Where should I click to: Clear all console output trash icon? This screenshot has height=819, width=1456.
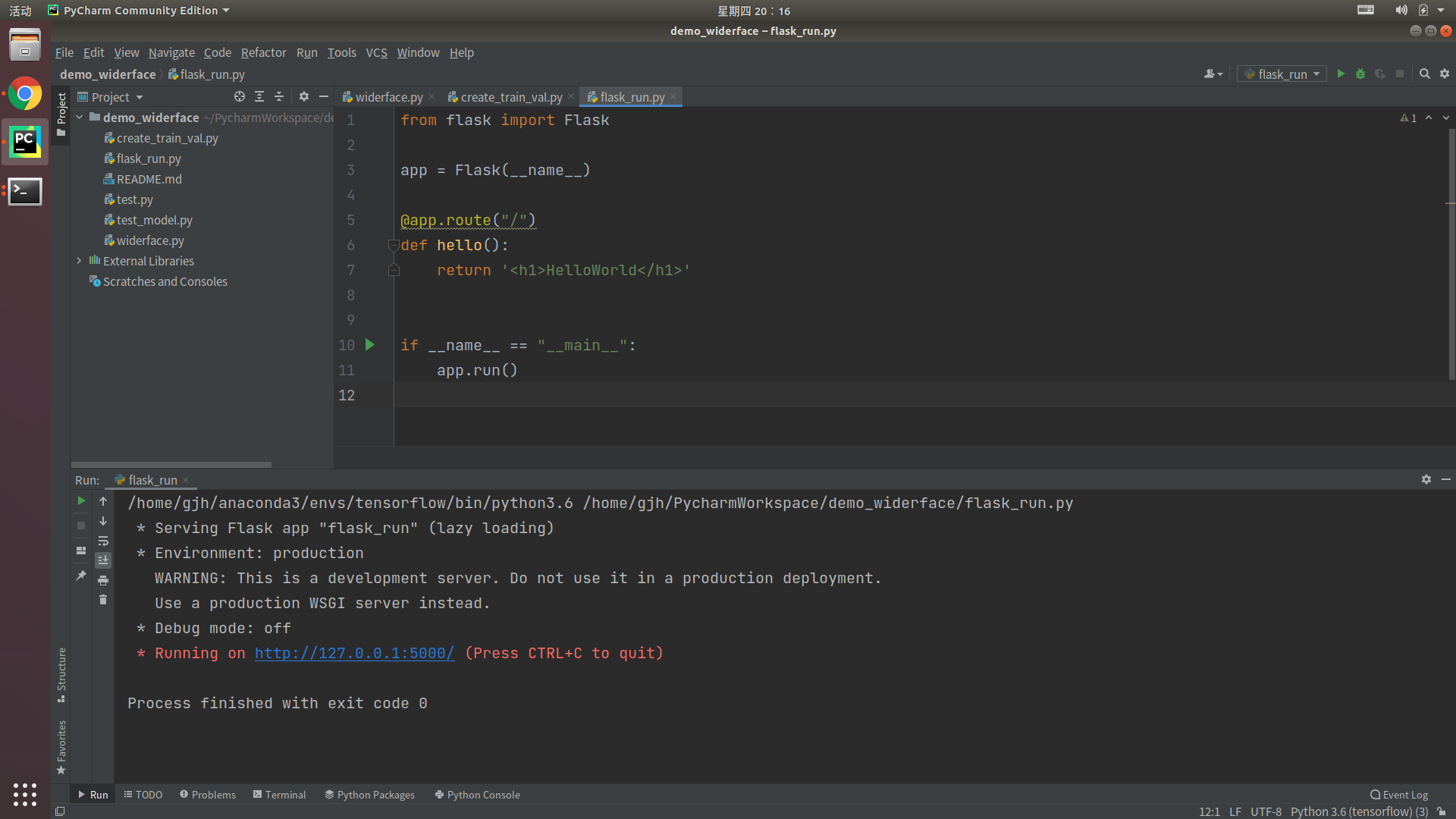click(x=103, y=600)
